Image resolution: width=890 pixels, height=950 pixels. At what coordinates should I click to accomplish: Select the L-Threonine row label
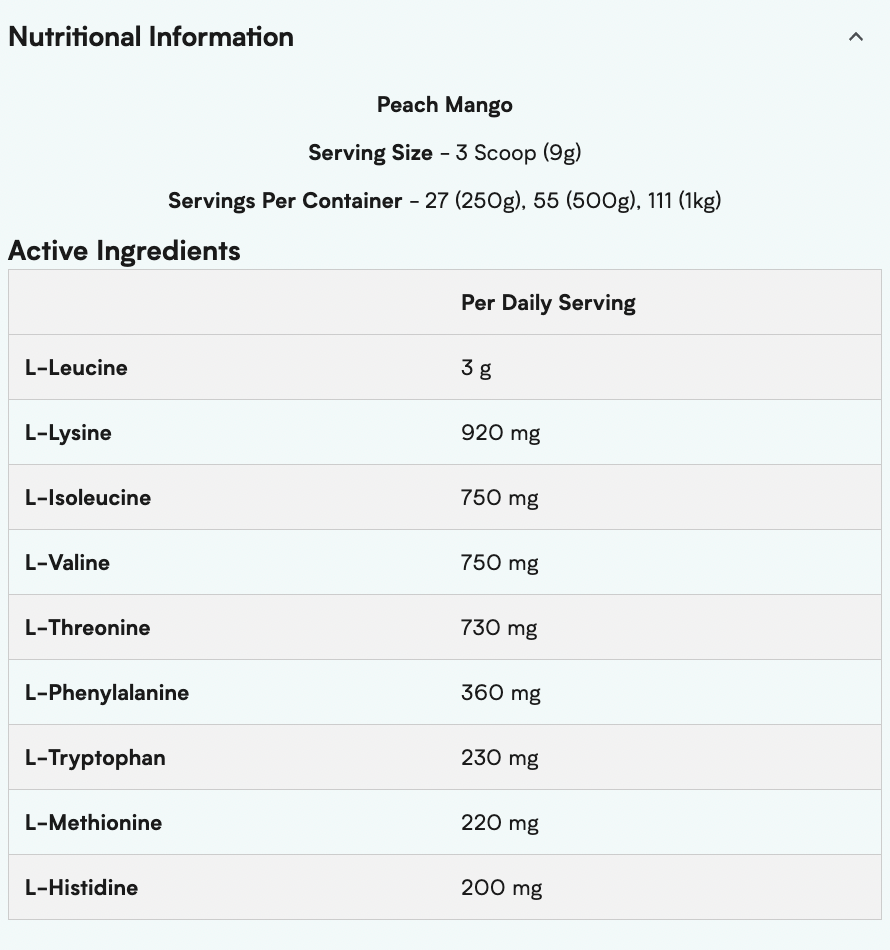point(87,627)
